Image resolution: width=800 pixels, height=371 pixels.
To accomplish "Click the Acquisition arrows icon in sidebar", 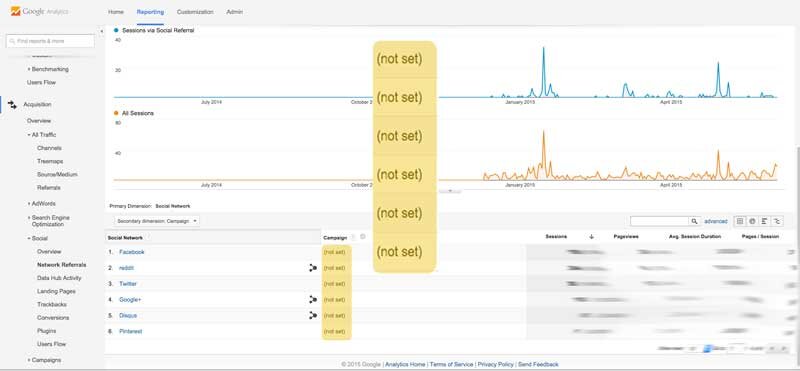I will click(12, 104).
